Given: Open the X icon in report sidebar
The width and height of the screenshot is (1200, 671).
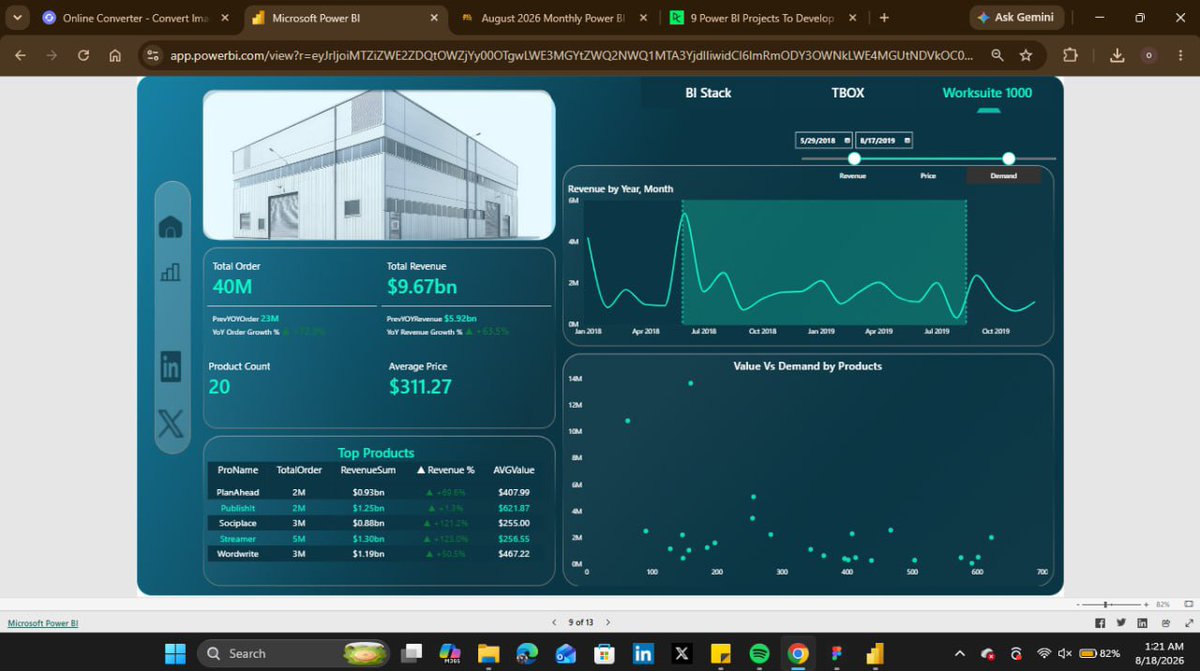Looking at the screenshot, I should tap(172, 424).
